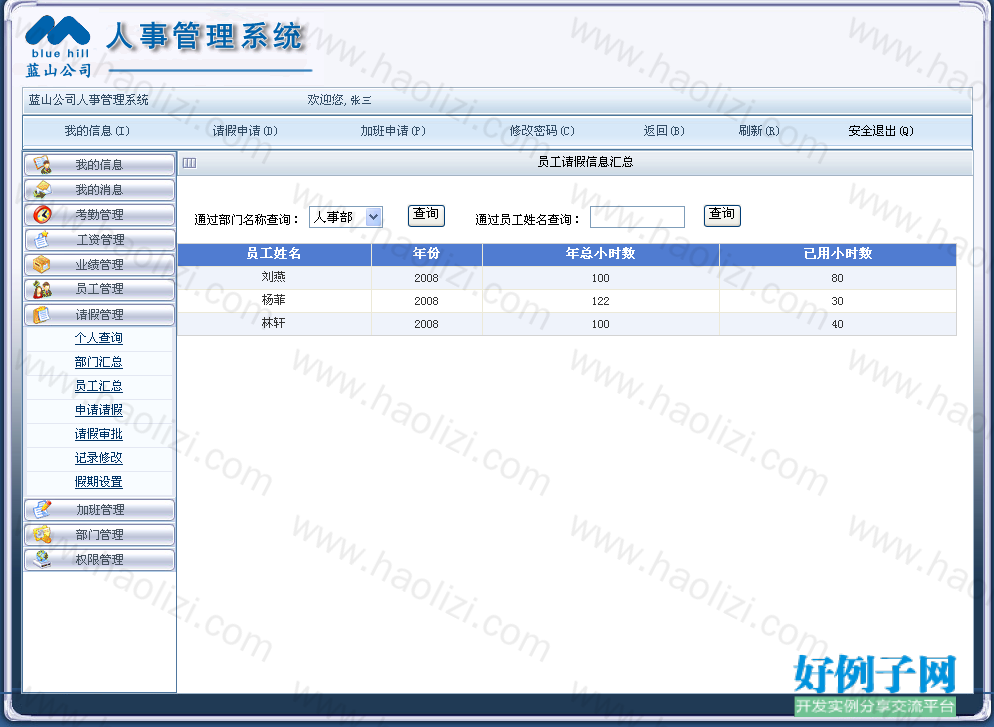The image size is (994, 727).
Task: Click the 年份 column header
Action: click(x=427, y=254)
